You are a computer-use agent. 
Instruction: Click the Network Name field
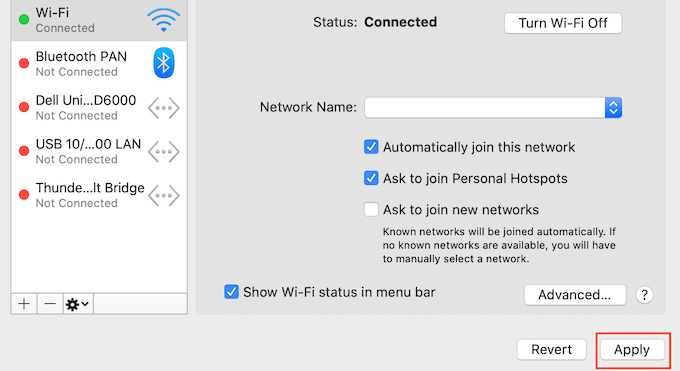(x=485, y=108)
